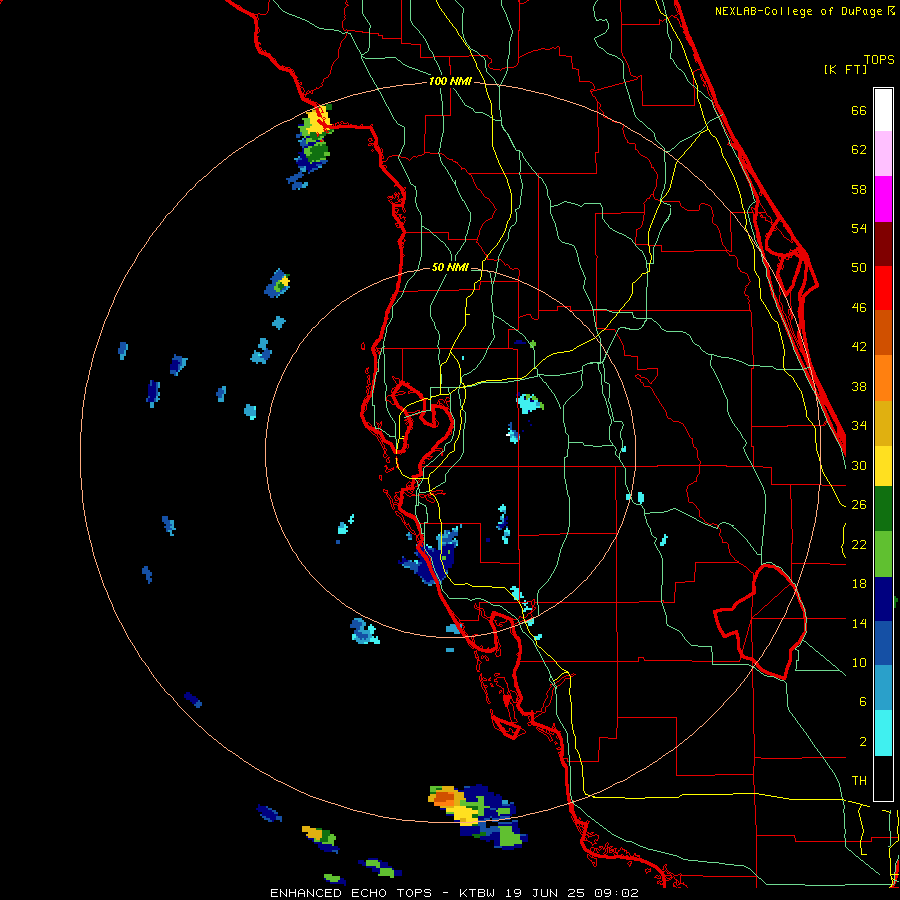Viewport: 900px width, 900px height.
Task: Choose the dark orange-brown legend band
Action: click(883, 333)
